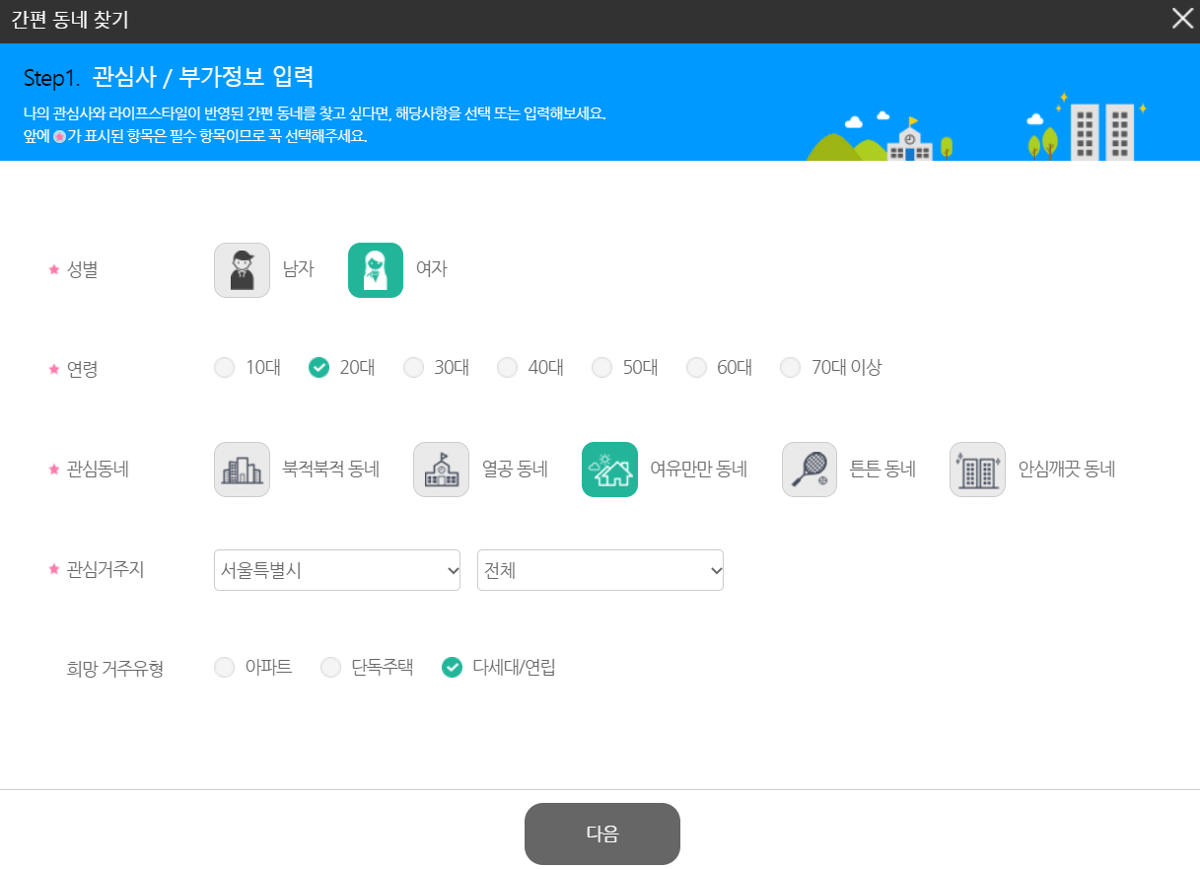Choose 다세대/연립 housing type radio button
Viewport: 1200px width, 869px height.
pyautogui.click(x=452, y=667)
